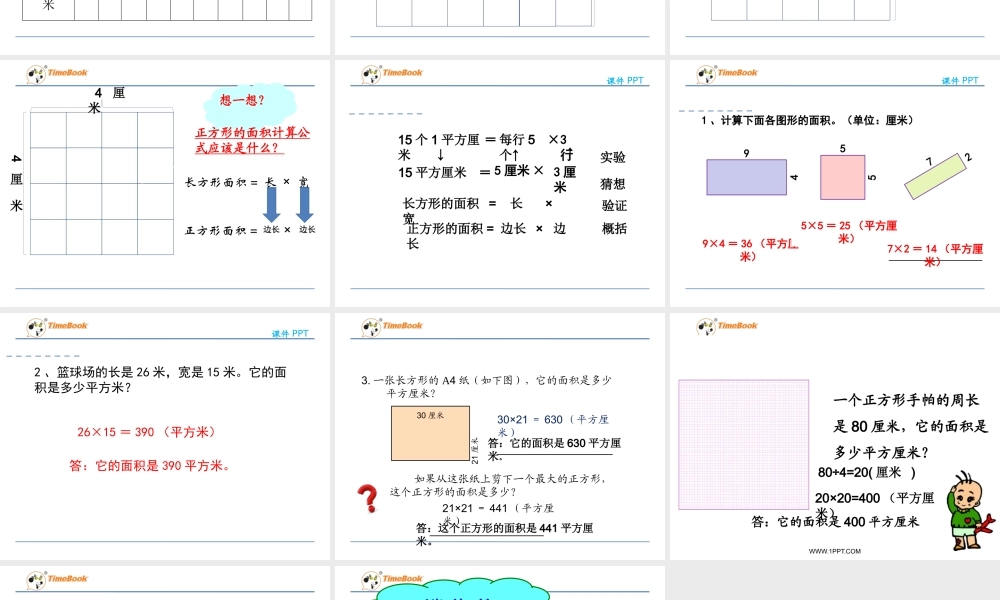This screenshot has width=1000, height=600.
Task: Click the word 实验
Action: (x=613, y=157)
